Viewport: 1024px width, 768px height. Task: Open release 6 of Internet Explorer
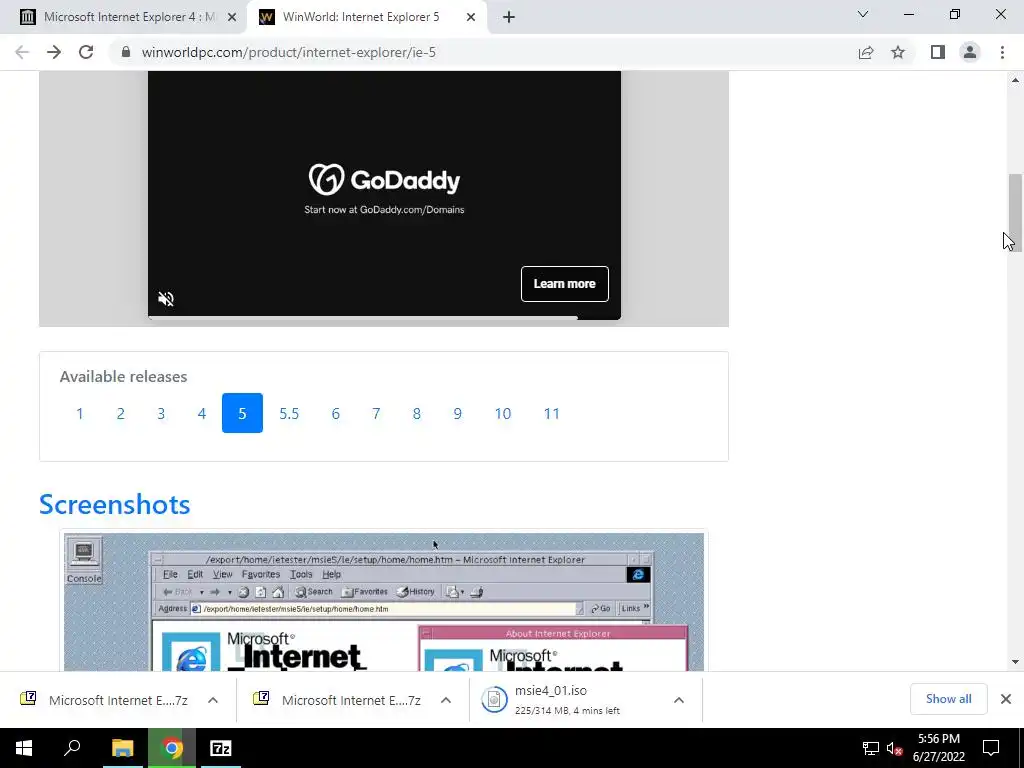click(x=336, y=413)
